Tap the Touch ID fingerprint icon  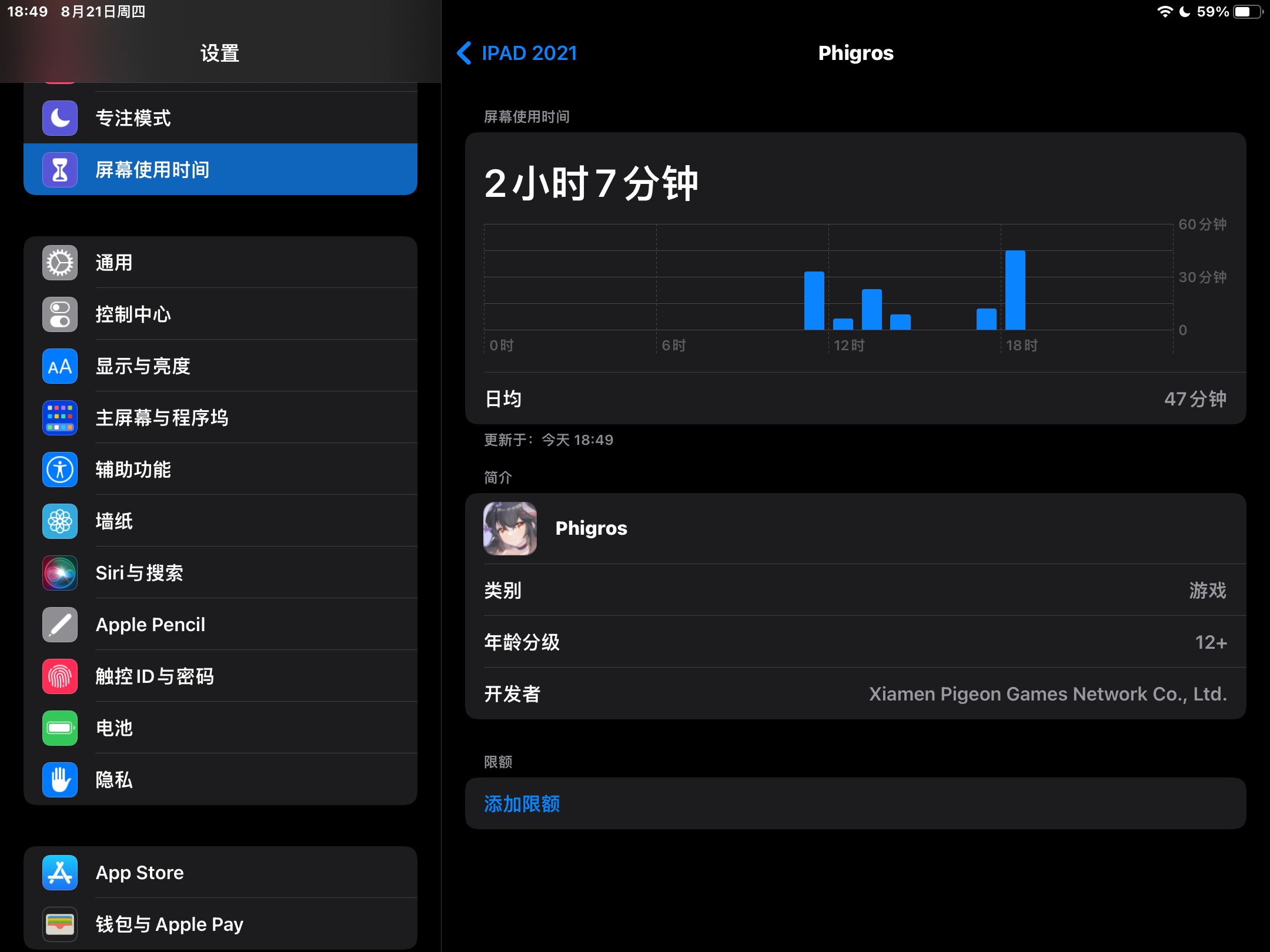tap(60, 676)
